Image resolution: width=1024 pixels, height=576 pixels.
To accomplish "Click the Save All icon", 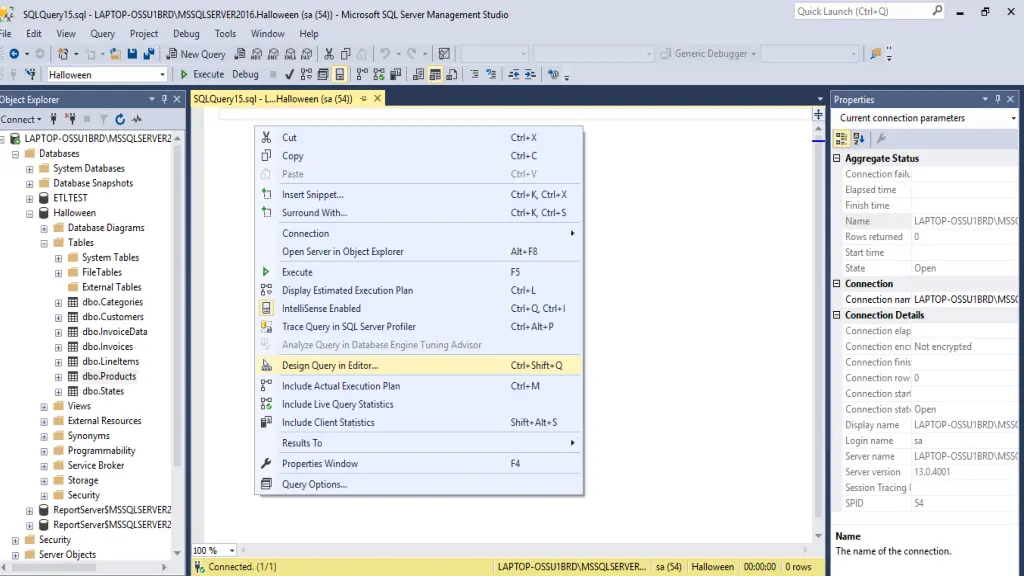I will (x=149, y=54).
